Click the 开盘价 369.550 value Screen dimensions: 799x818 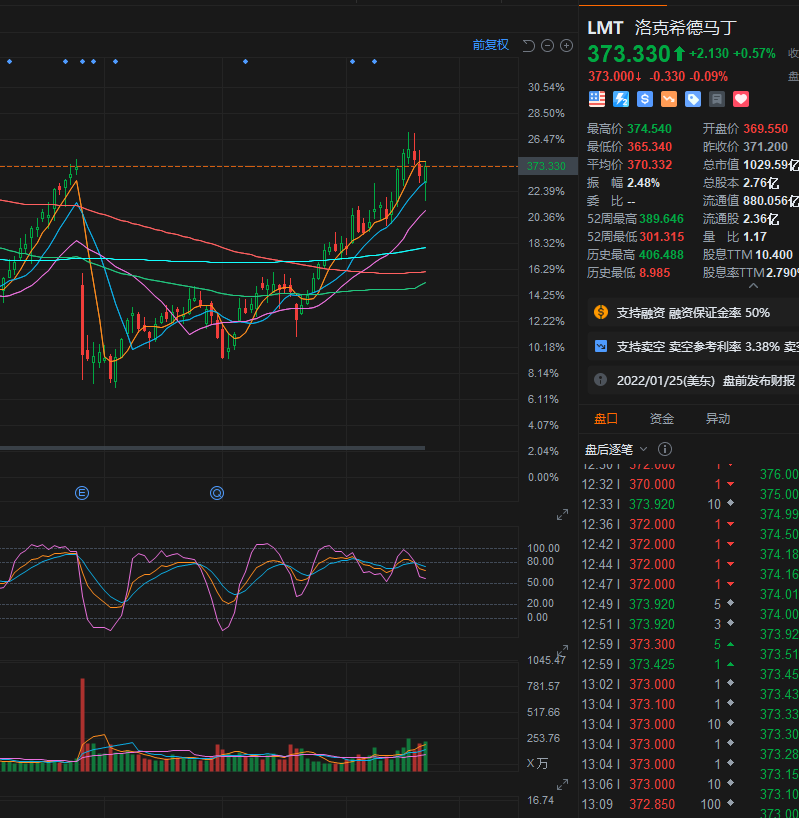[x=766, y=129]
